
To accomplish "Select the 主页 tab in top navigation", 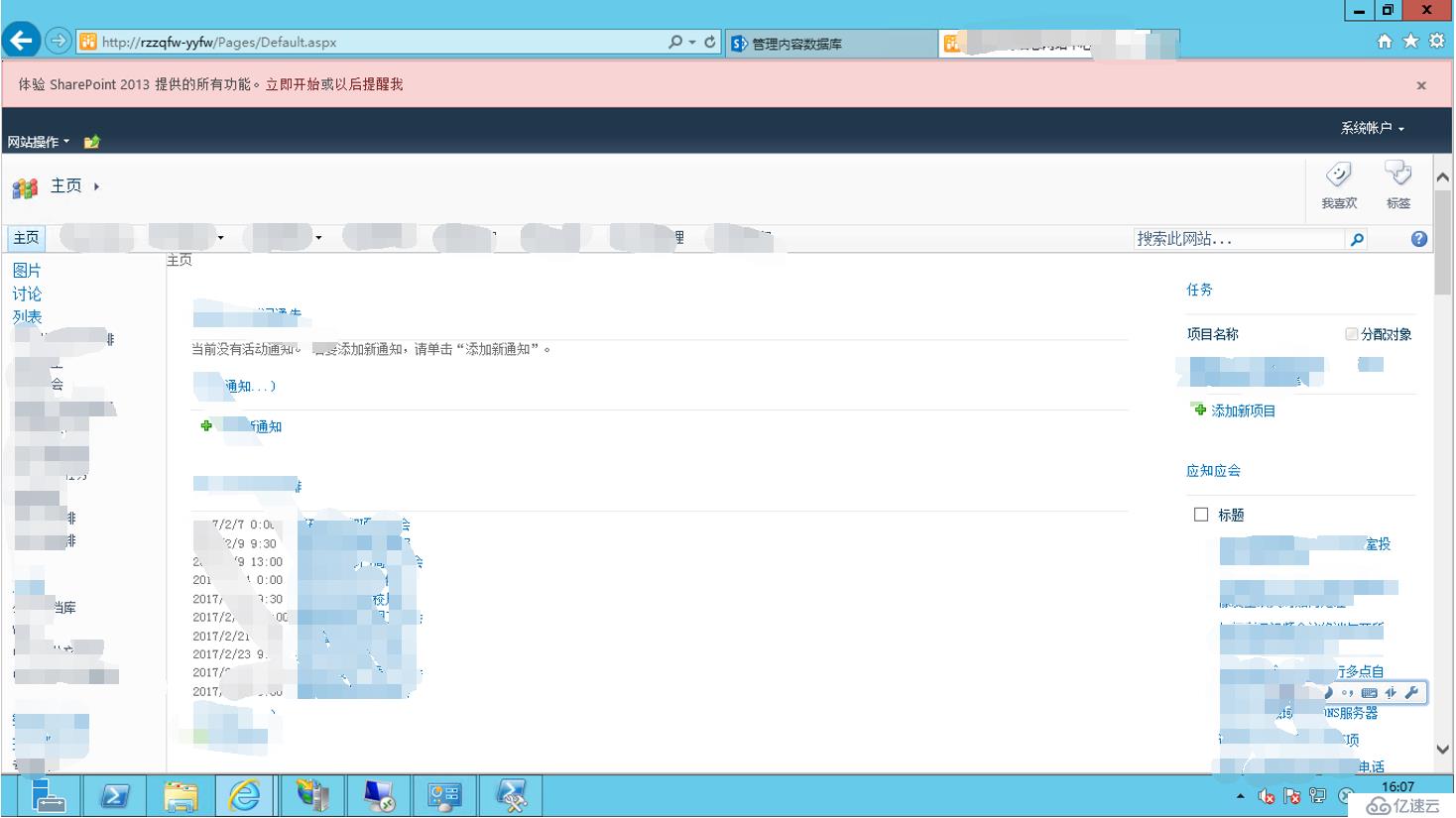I will tap(26, 238).
